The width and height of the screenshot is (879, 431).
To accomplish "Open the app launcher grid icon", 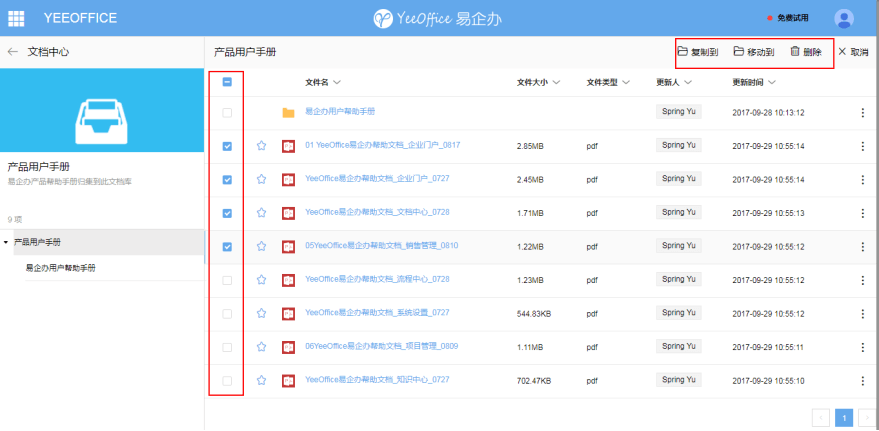I will pyautogui.click(x=16, y=18).
